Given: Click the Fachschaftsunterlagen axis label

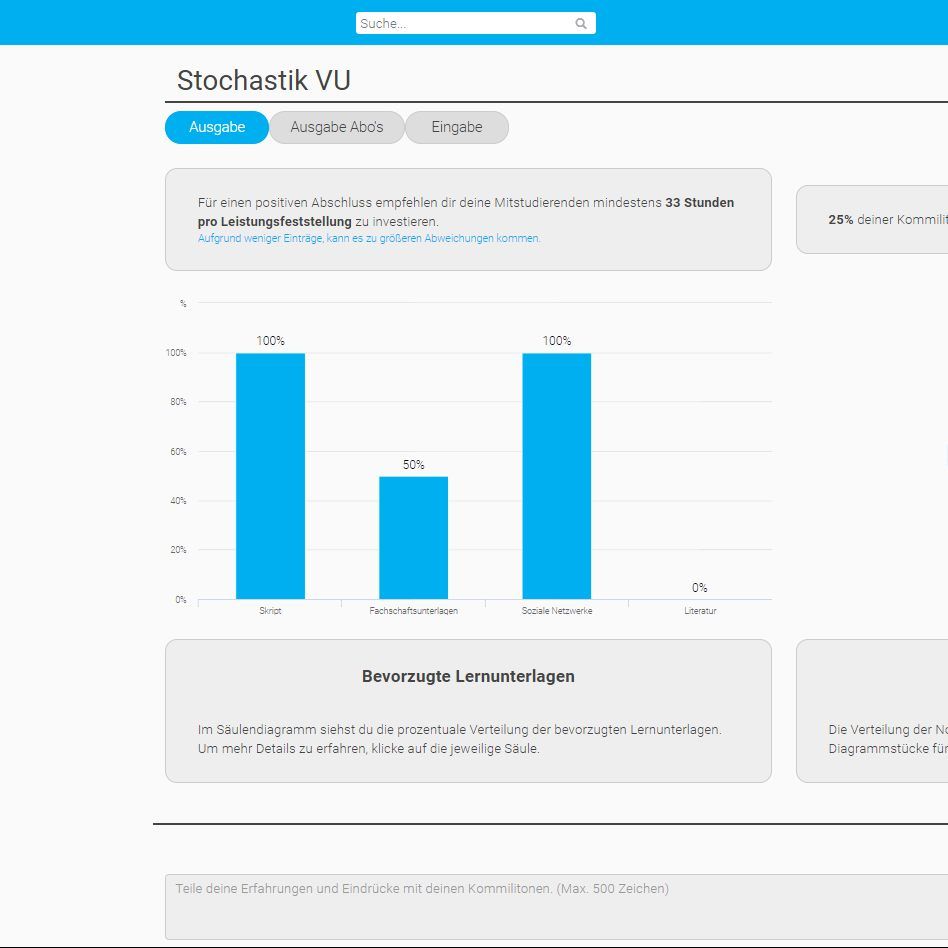Looking at the screenshot, I should pos(413,611).
